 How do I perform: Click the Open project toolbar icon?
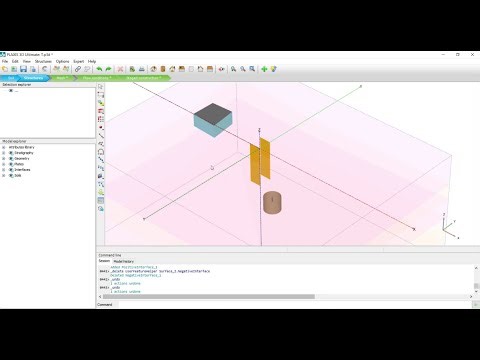pyautogui.click(x=14, y=69)
